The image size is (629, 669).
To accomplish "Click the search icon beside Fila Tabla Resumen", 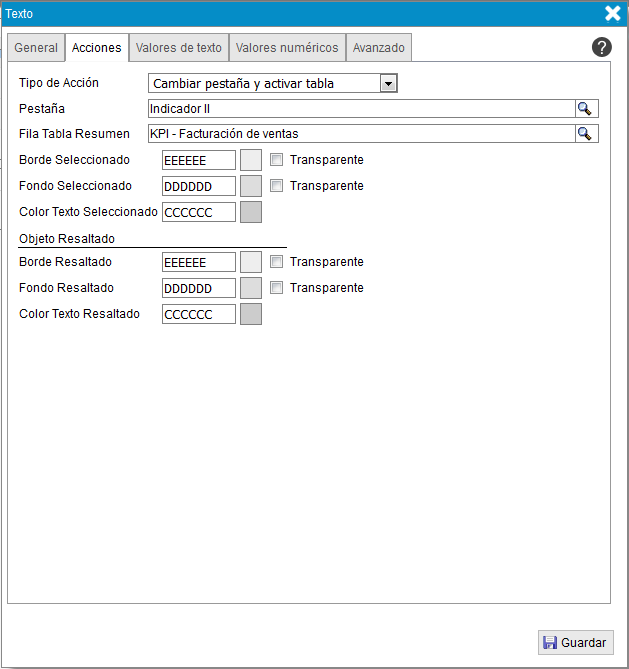I will click(585, 134).
